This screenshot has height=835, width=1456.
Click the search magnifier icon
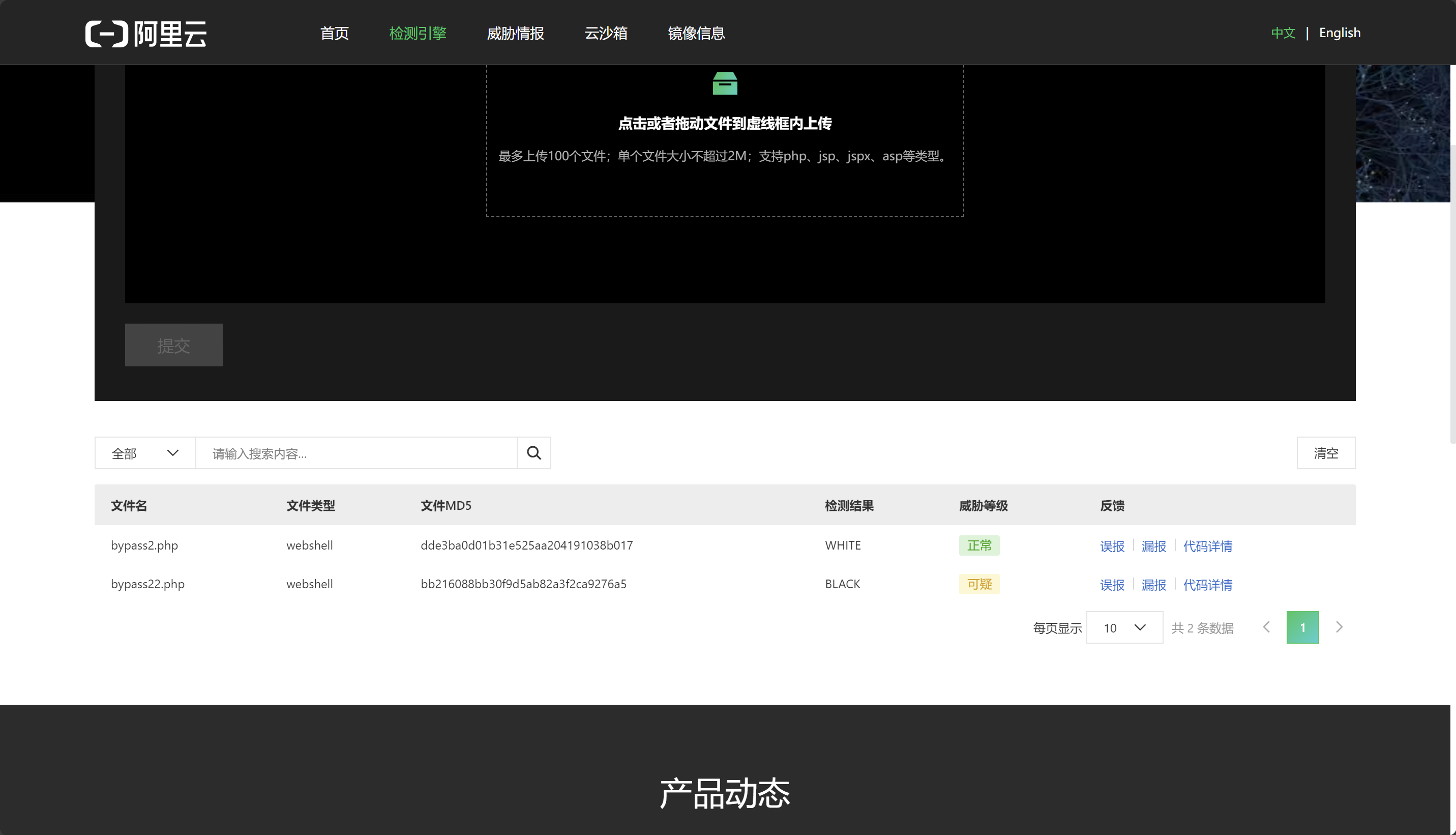pyautogui.click(x=533, y=453)
